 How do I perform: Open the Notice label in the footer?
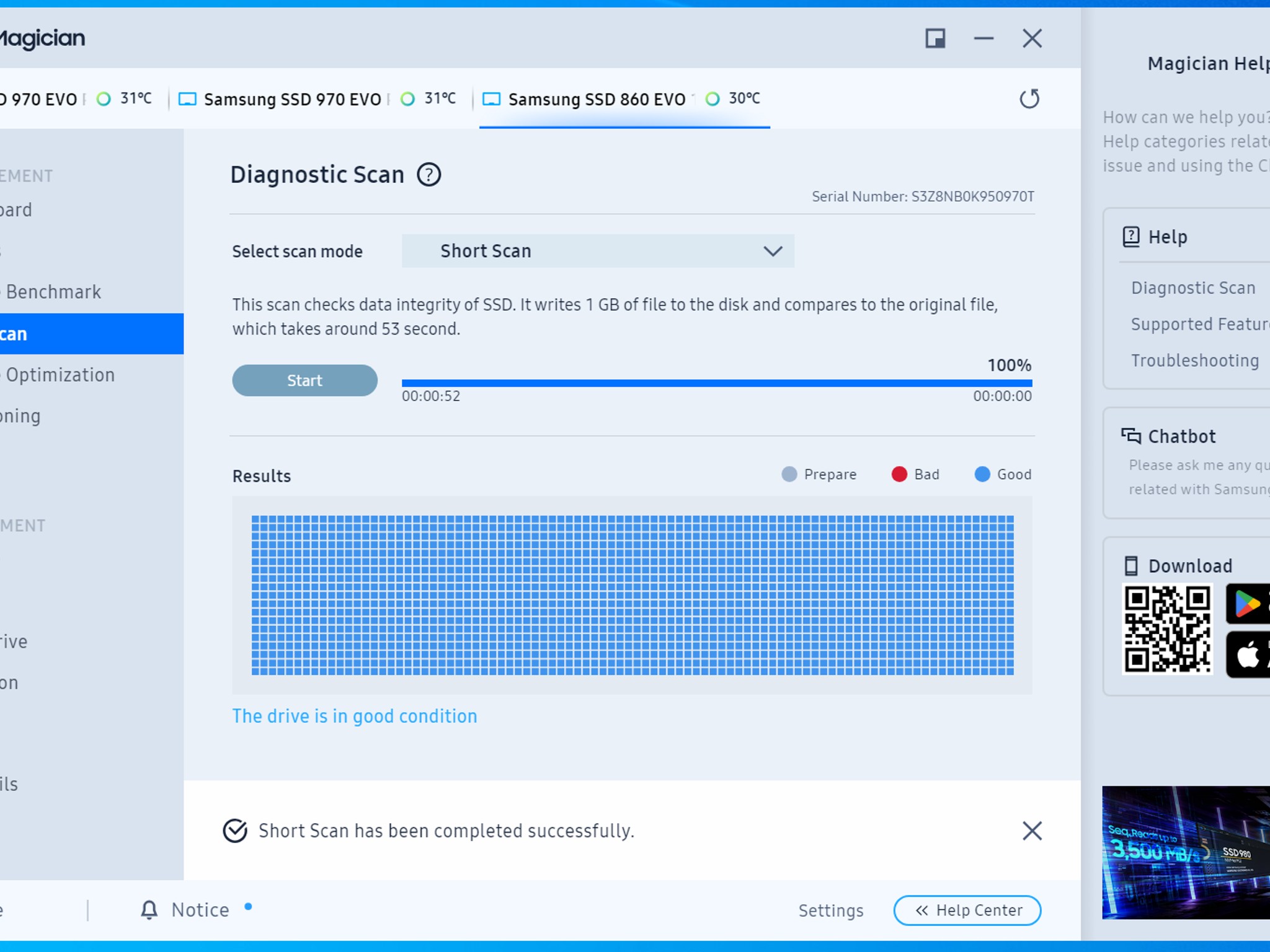(x=200, y=910)
